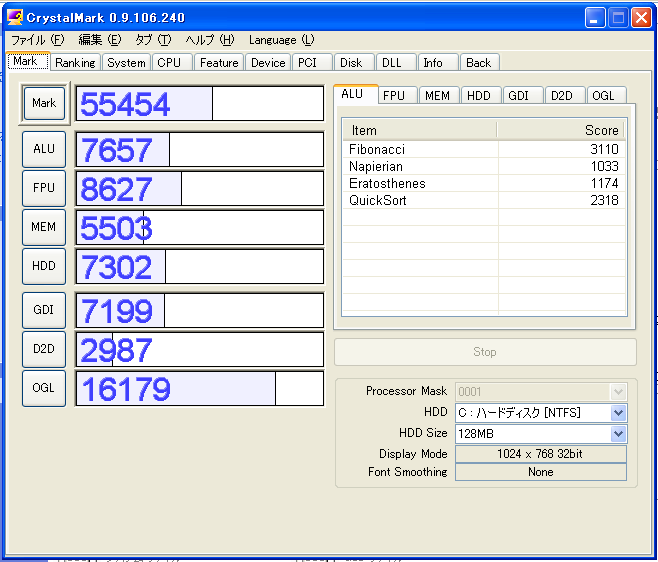
Task: Select the FPU results tab
Action: 398,95
